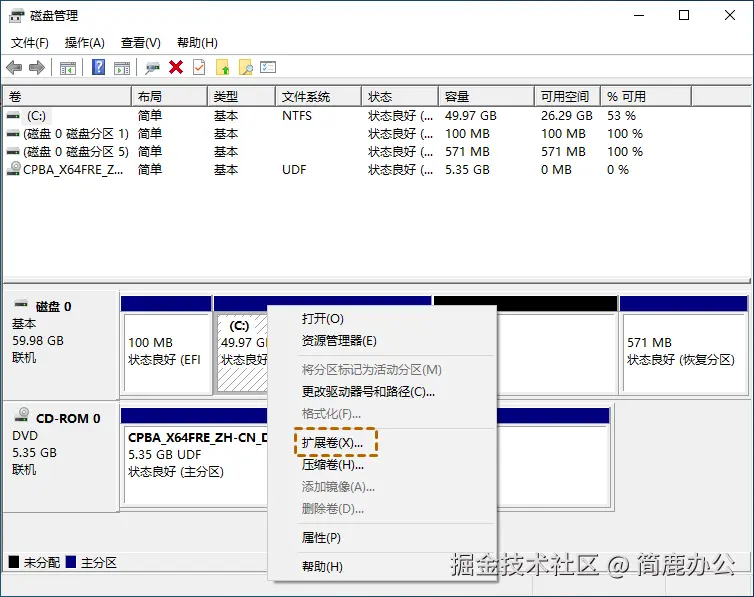Click the 磁盘 0 disk icon in lower pane

pos(21,304)
